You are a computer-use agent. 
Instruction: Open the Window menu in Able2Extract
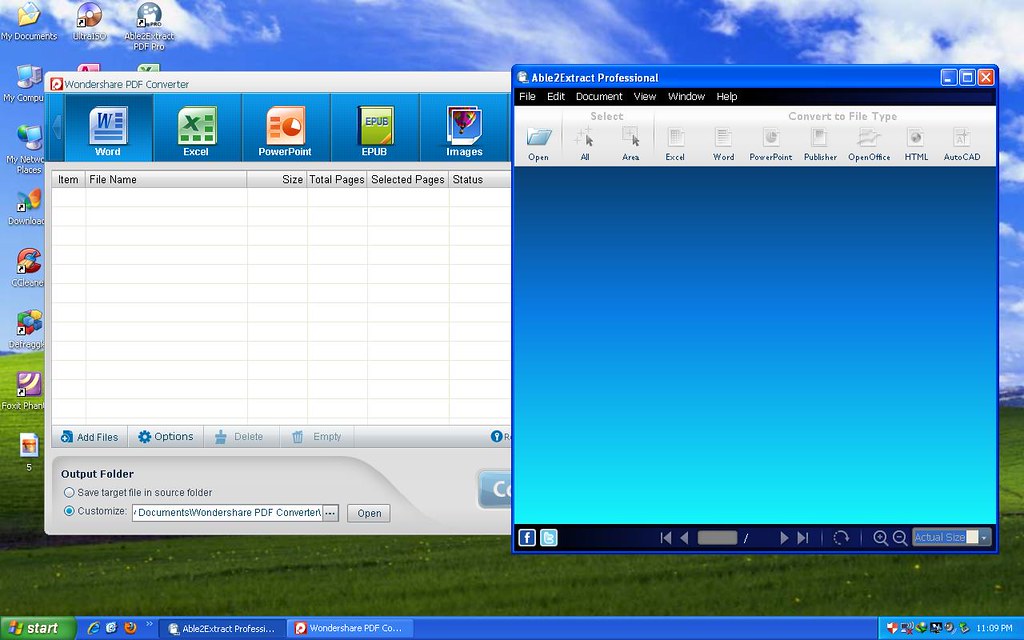tap(686, 97)
